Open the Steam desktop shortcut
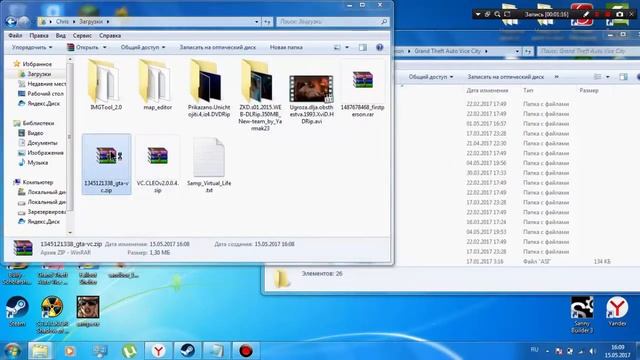The width and height of the screenshot is (640, 360). (17, 311)
